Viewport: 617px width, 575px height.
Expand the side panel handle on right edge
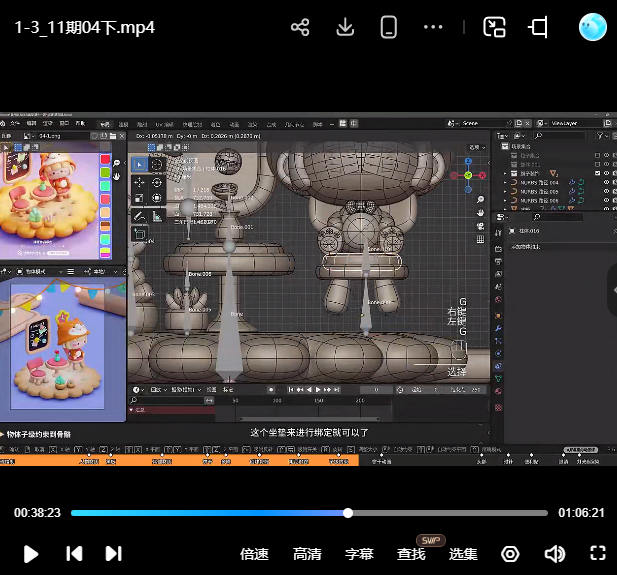tap(612, 288)
